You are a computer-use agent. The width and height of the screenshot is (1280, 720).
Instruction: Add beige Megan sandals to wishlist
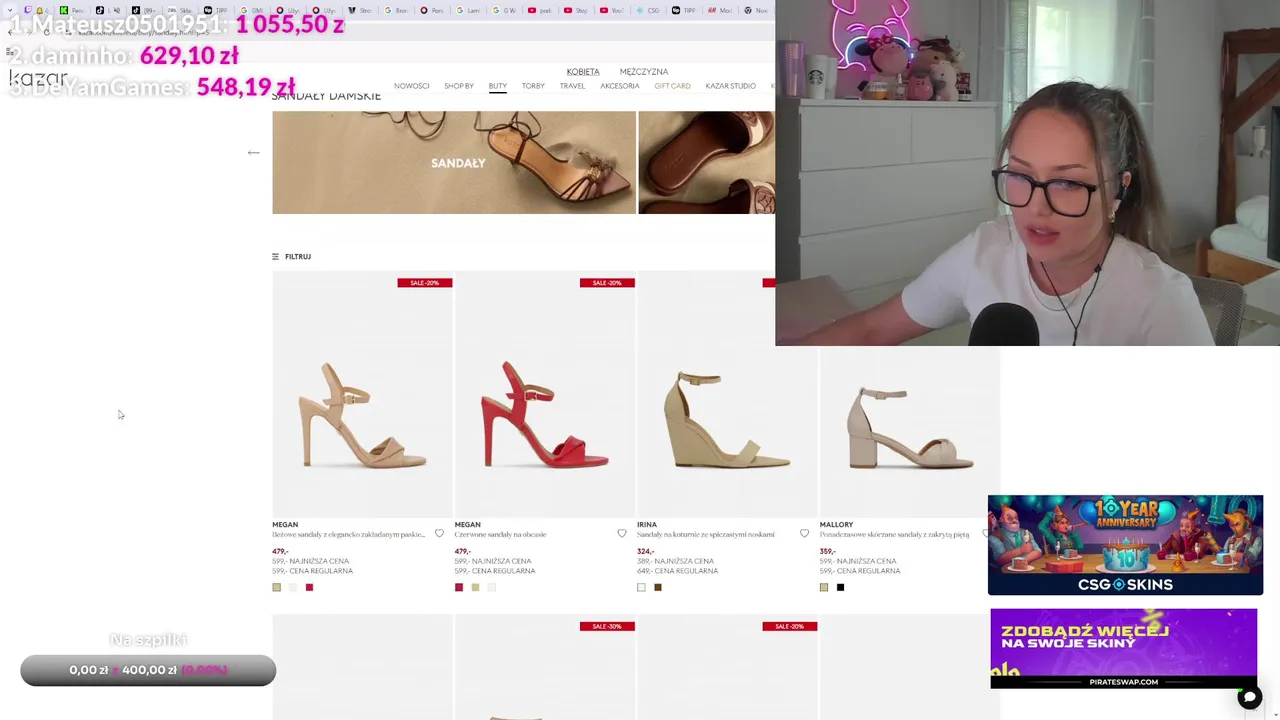[x=439, y=534]
